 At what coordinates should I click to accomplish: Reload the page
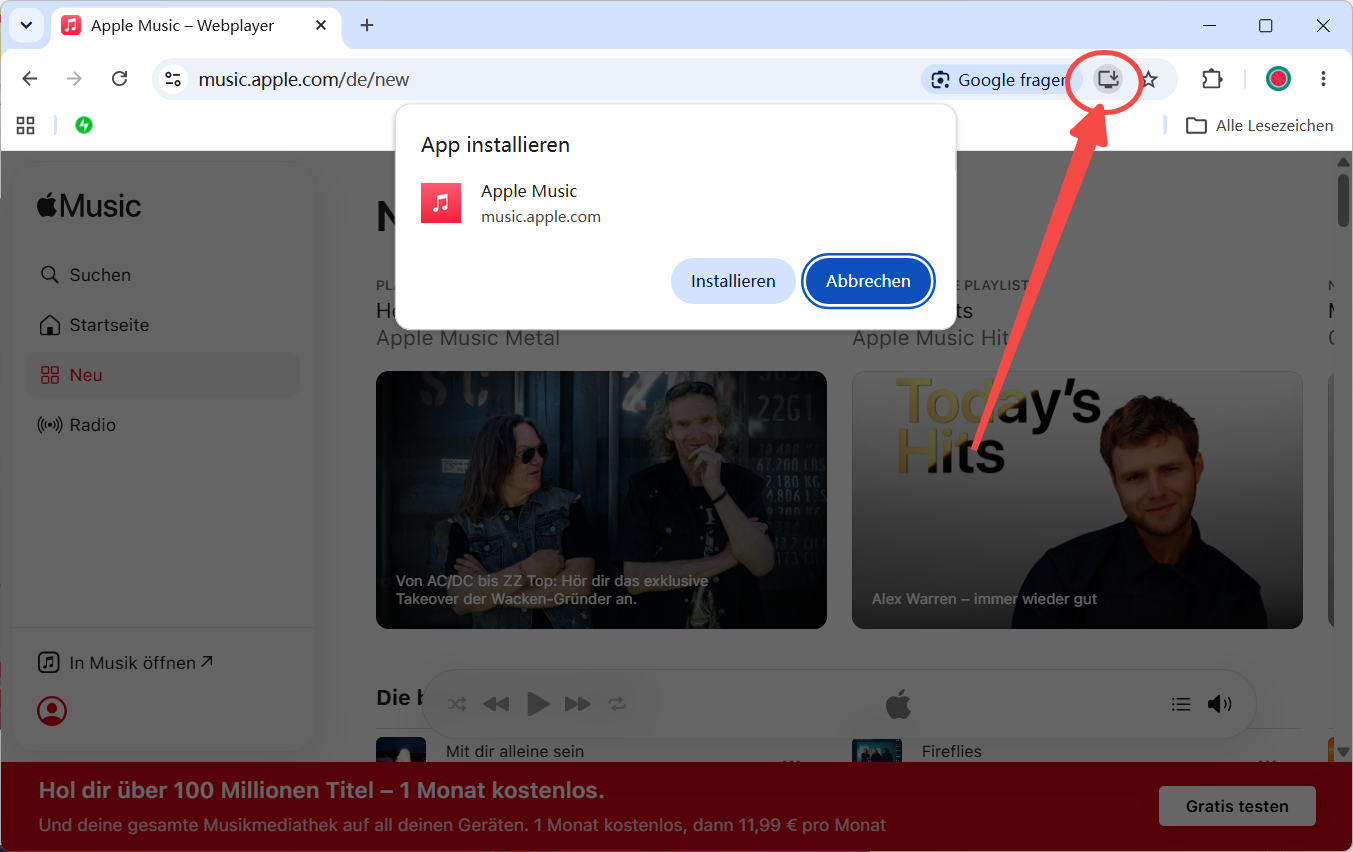[x=119, y=79]
